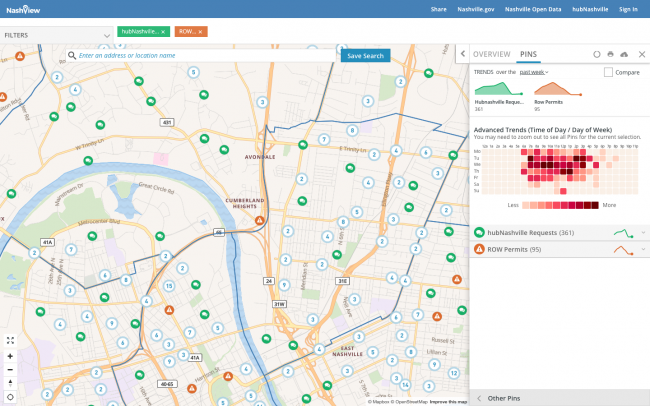This screenshot has height=406, width=650.
Task: Remove the ROW filter tag
Action: pos(200,32)
